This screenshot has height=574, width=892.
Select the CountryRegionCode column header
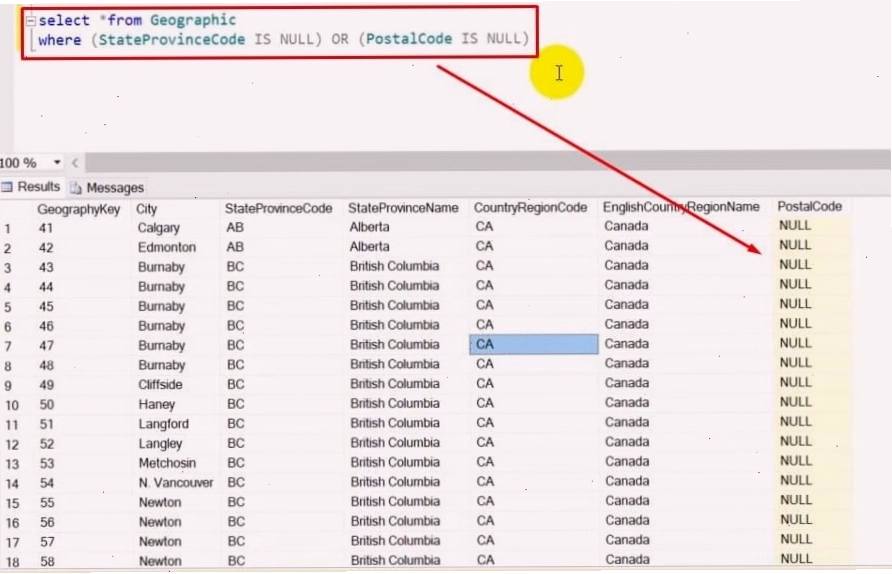(530, 208)
